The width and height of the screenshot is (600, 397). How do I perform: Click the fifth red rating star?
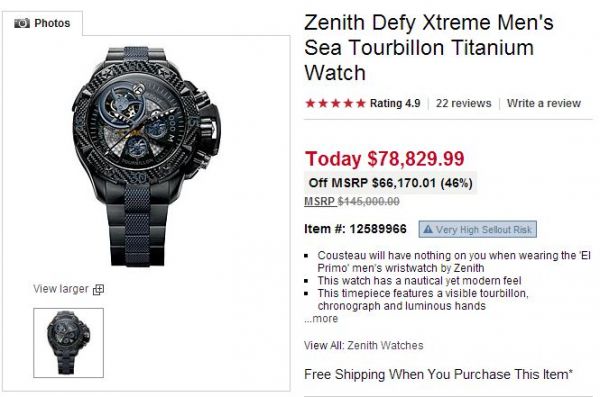click(x=361, y=103)
